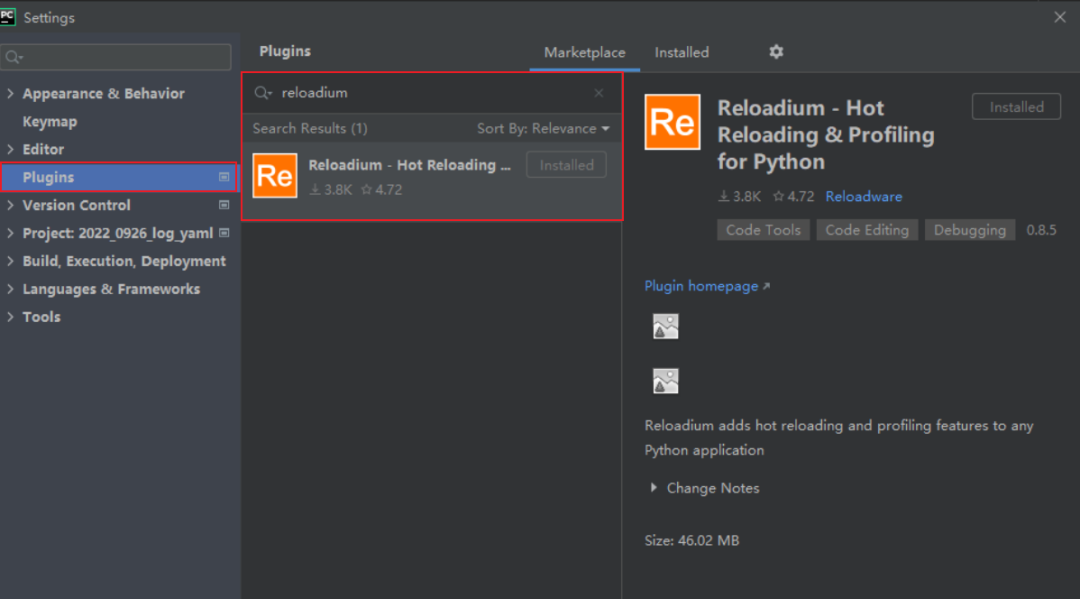Click the Search Results (1) label
1080x599 pixels.
[x=310, y=129]
